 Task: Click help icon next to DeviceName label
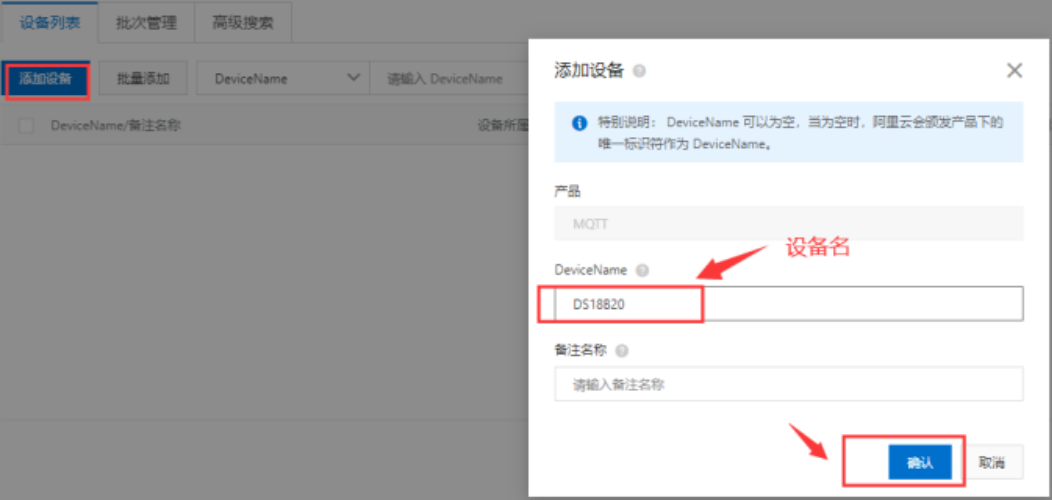click(x=642, y=270)
